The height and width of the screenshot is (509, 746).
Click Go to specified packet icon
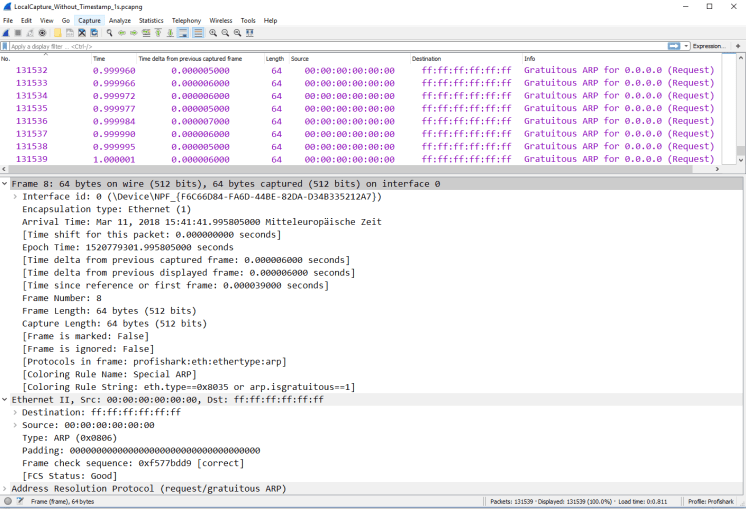click(146, 33)
